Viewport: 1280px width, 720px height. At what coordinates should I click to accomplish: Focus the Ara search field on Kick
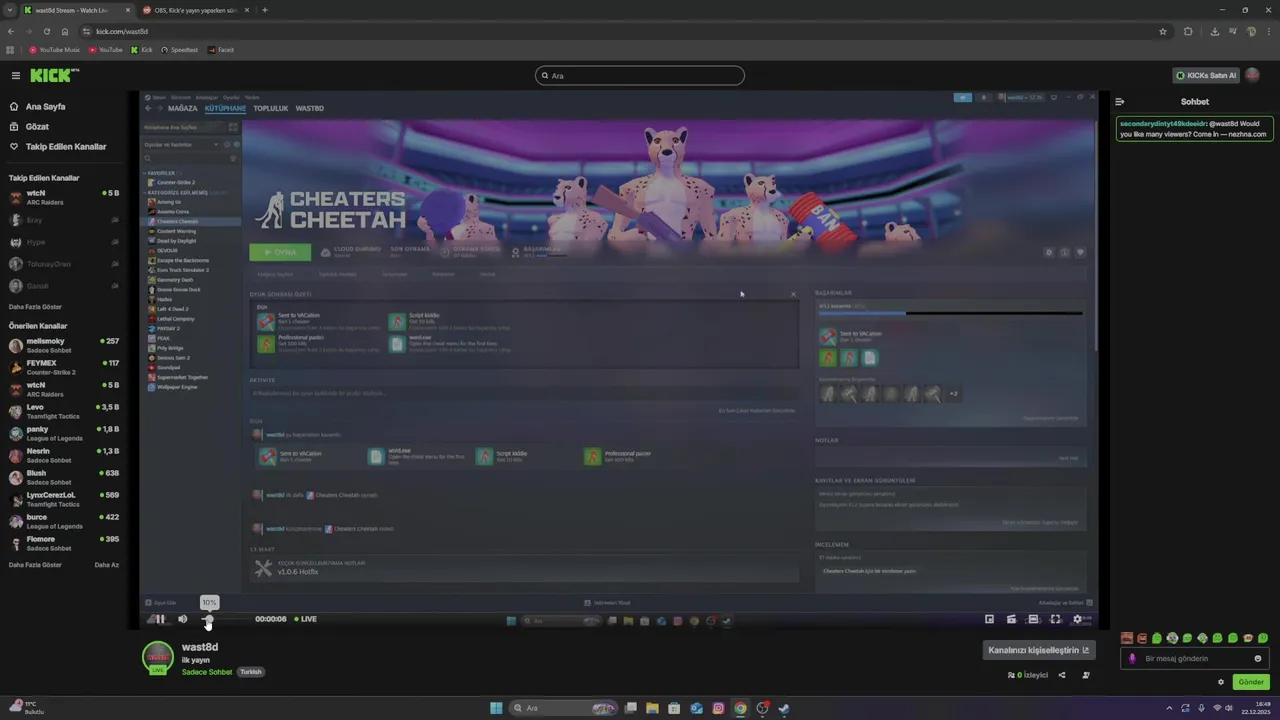640,75
